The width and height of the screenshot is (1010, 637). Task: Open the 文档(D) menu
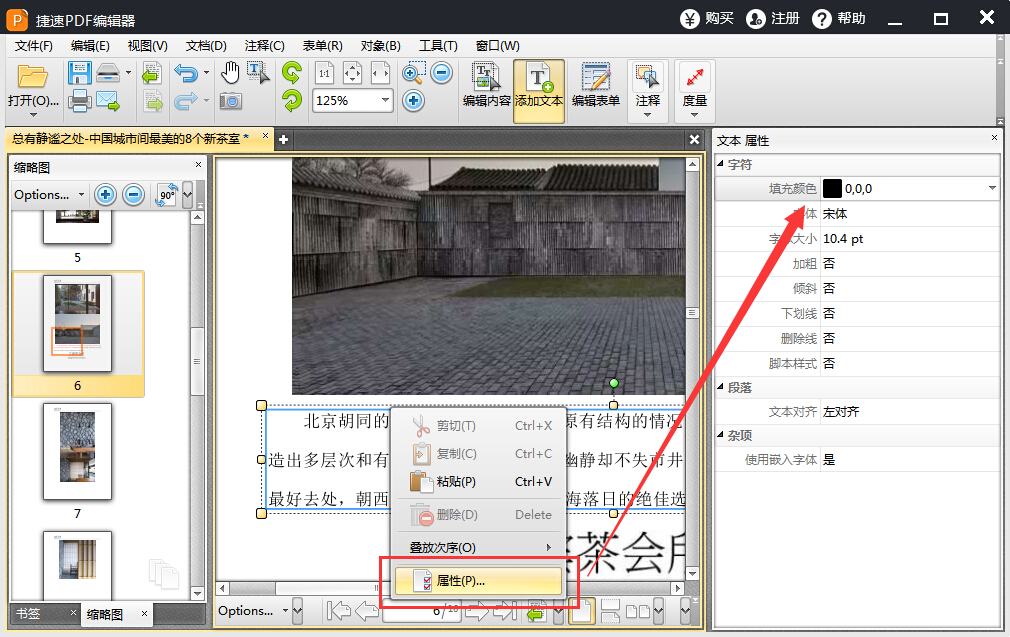206,46
